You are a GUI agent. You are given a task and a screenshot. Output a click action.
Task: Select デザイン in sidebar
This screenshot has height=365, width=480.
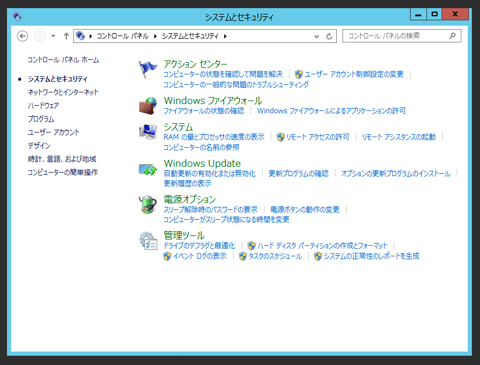click(x=39, y=146)
